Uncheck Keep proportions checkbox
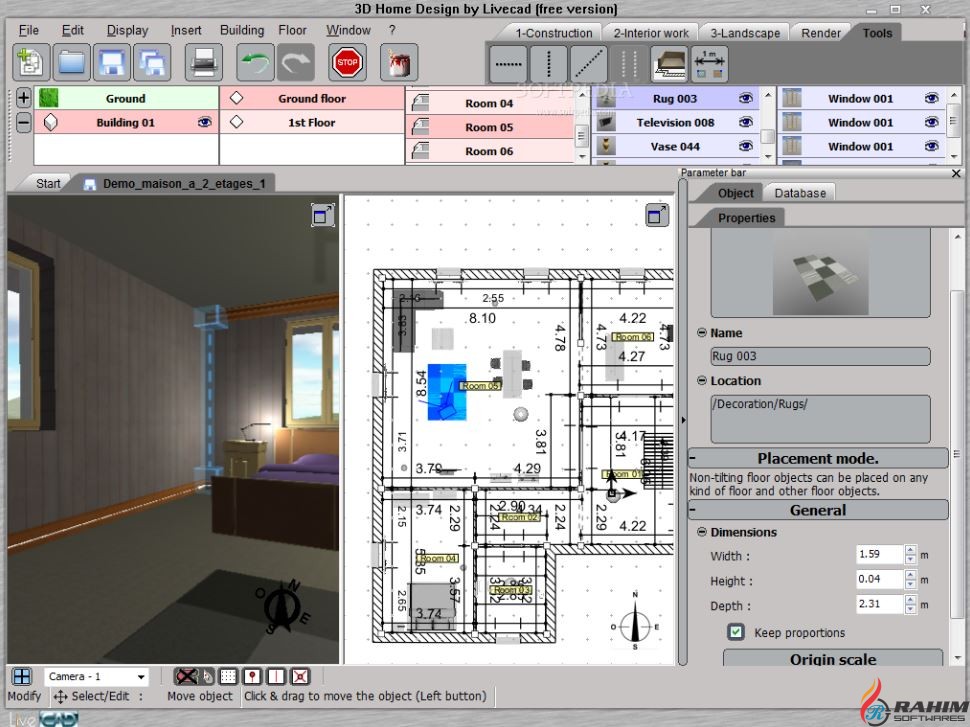 [x=736, y=632]
